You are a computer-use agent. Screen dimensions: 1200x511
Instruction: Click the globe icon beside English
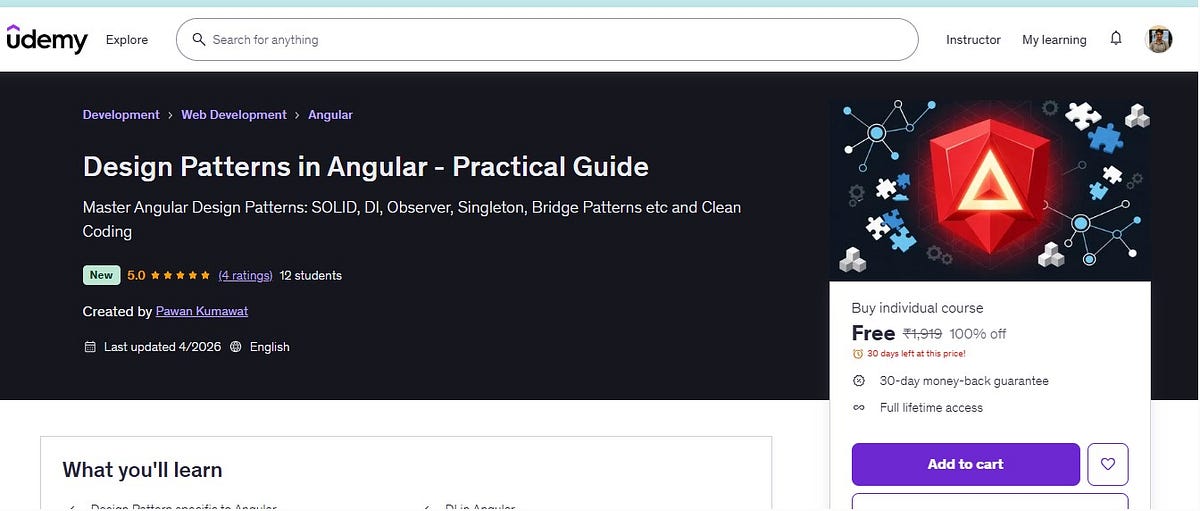(236, 347)
